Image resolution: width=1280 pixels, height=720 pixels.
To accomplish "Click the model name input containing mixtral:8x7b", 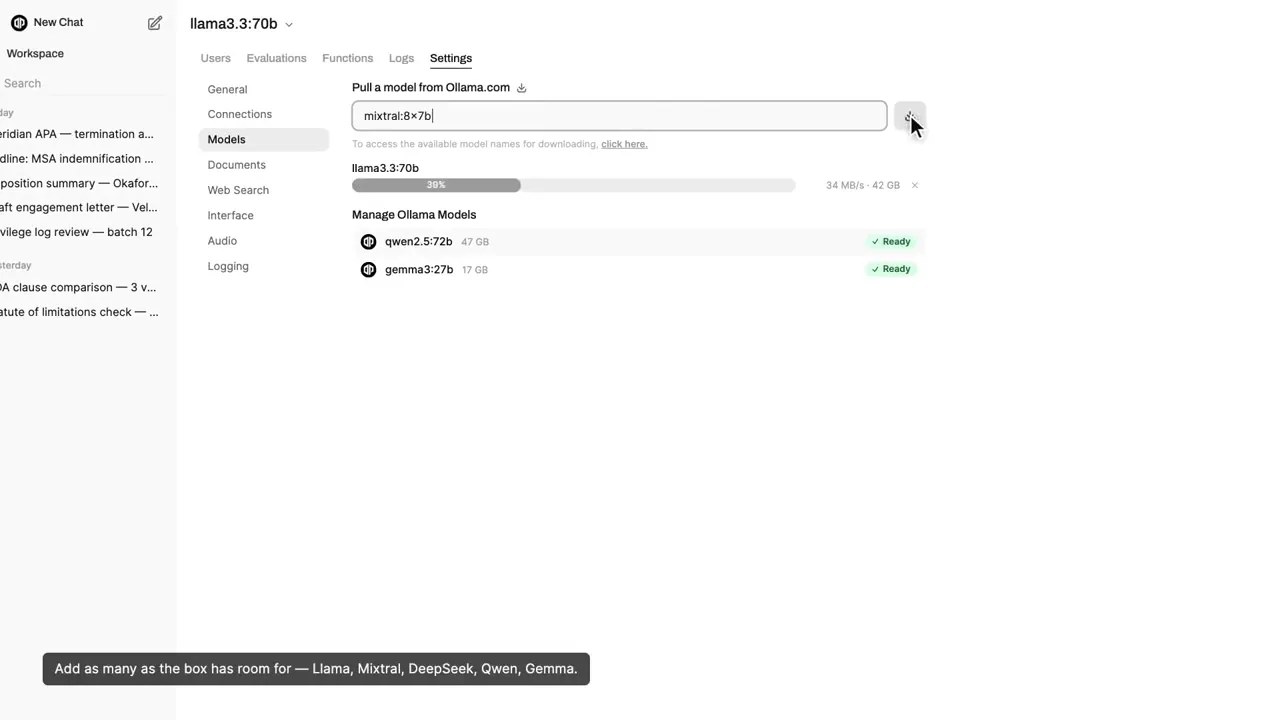I will click(619, 116).
